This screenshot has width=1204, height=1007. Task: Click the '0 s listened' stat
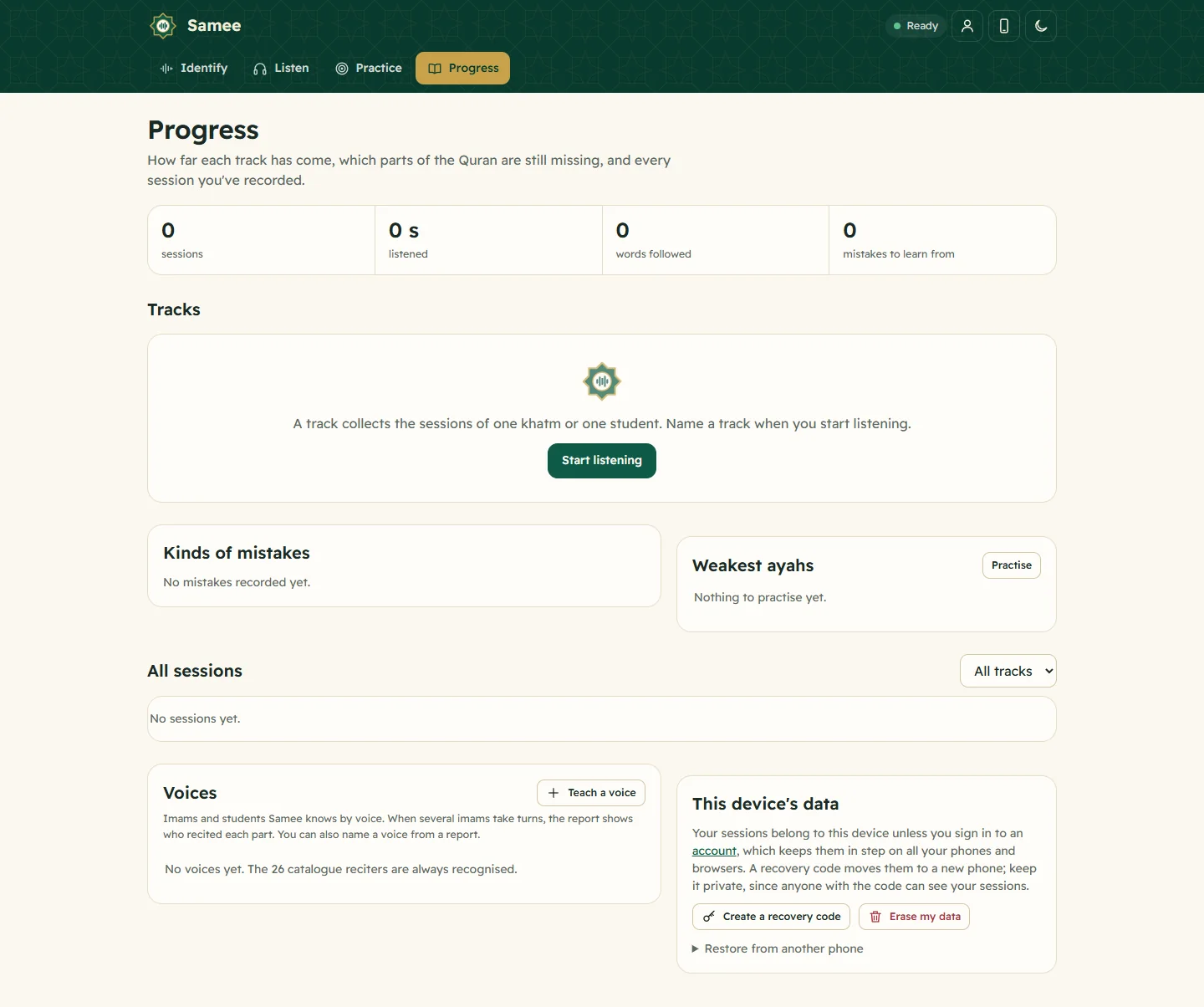[488, 240]
